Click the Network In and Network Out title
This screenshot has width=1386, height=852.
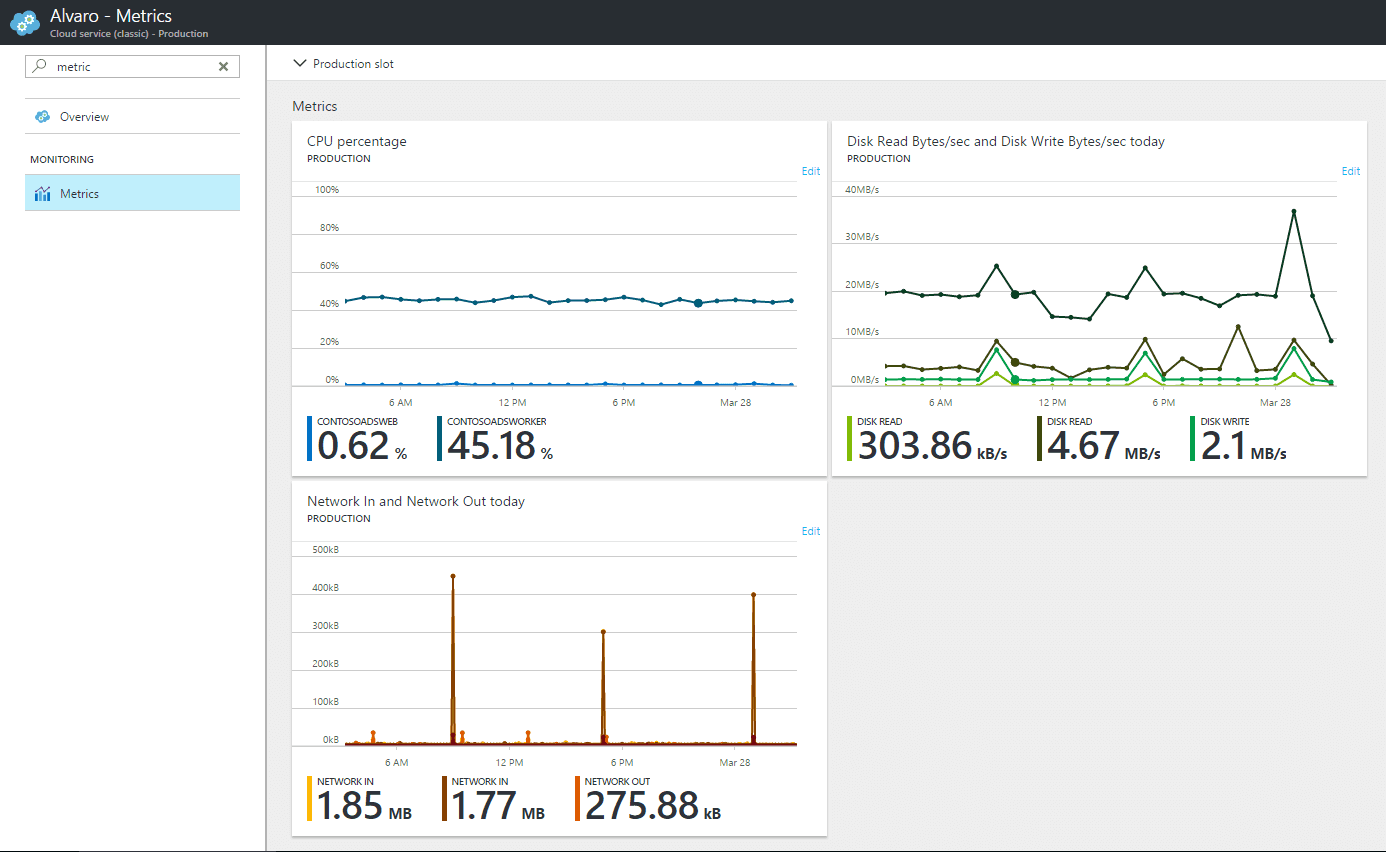click(416, 501)
